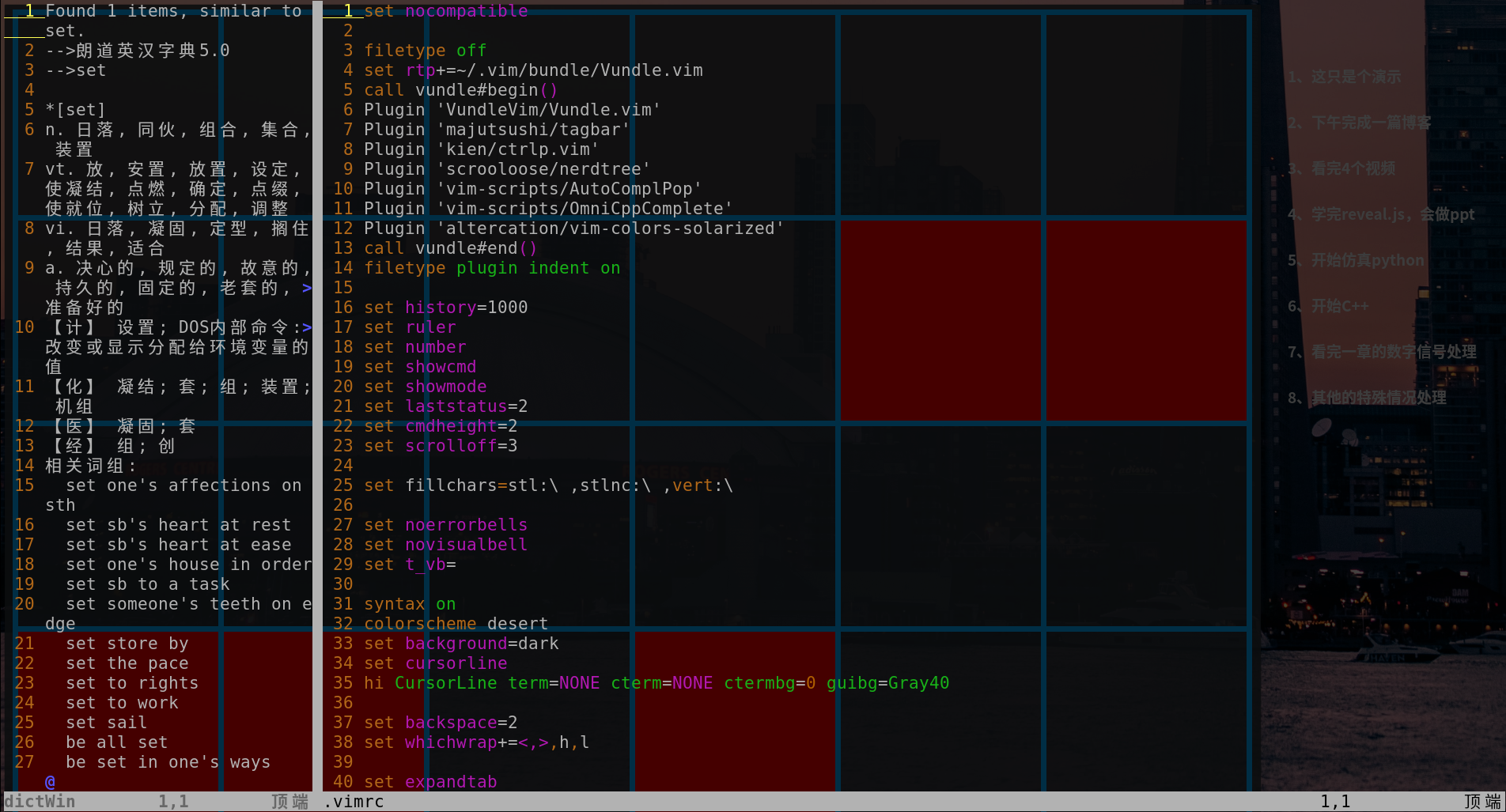1506x812 pixels.
Task: Click the 'set fillchars=stl' line
Action: pos(549,485)
